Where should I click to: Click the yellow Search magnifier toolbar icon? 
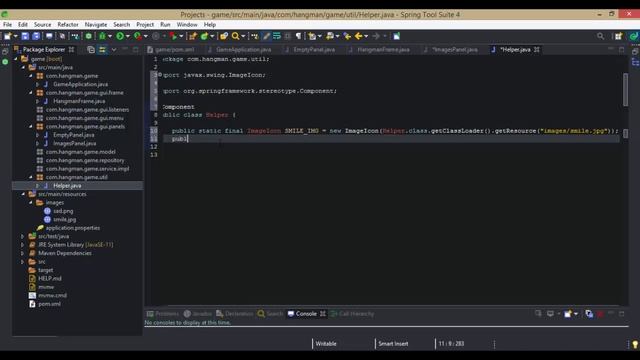[236, 36]
